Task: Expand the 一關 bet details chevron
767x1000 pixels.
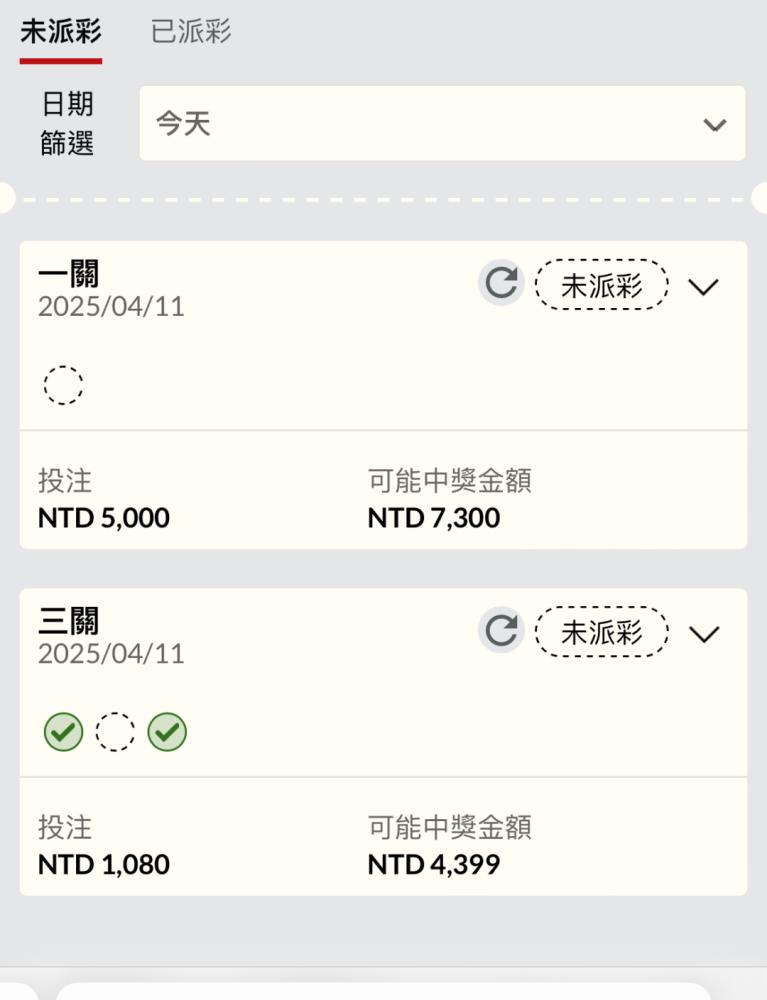Action: click(704, 287)
